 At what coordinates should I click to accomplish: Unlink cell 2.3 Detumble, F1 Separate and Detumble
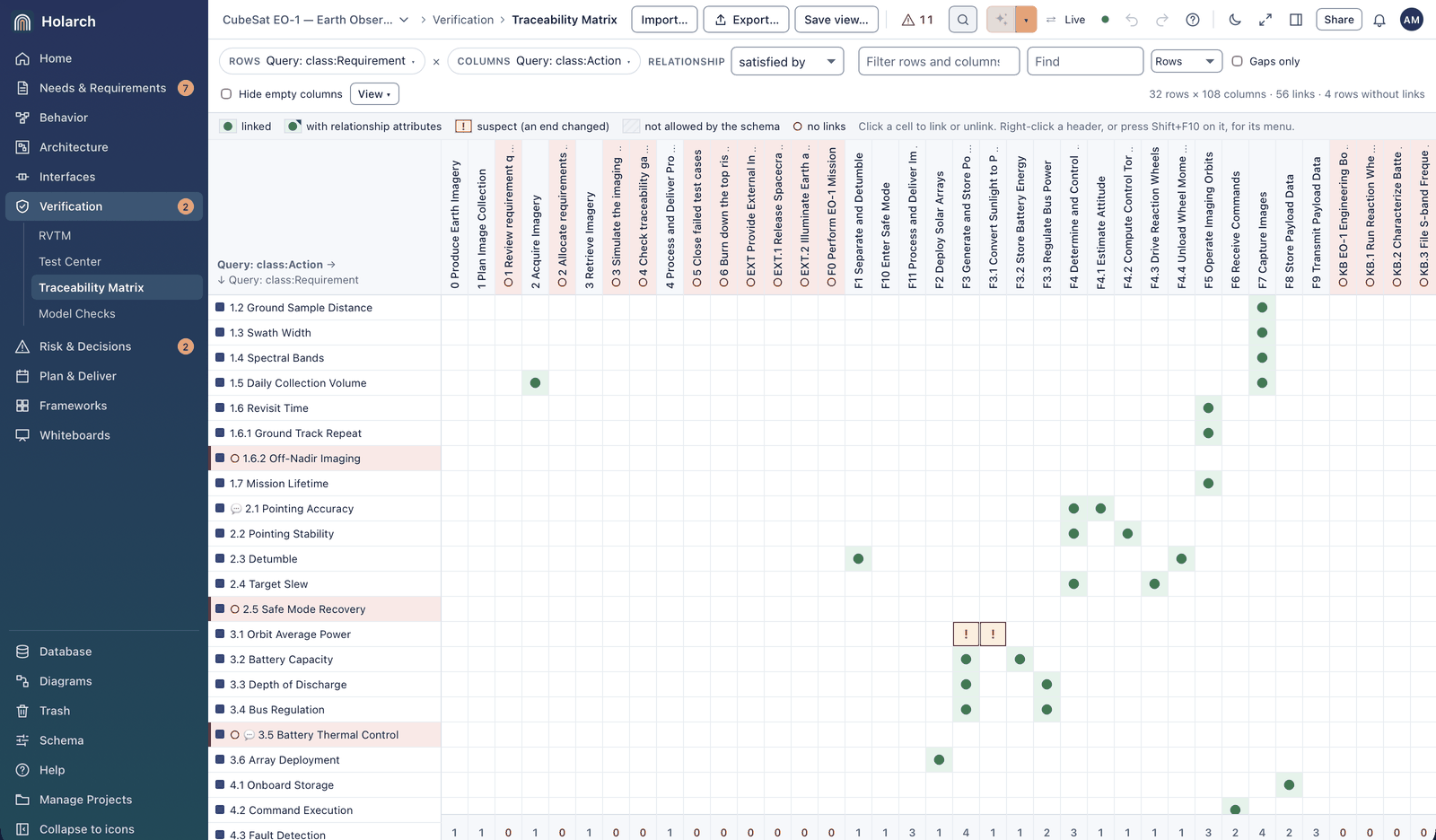pos(858,559)
